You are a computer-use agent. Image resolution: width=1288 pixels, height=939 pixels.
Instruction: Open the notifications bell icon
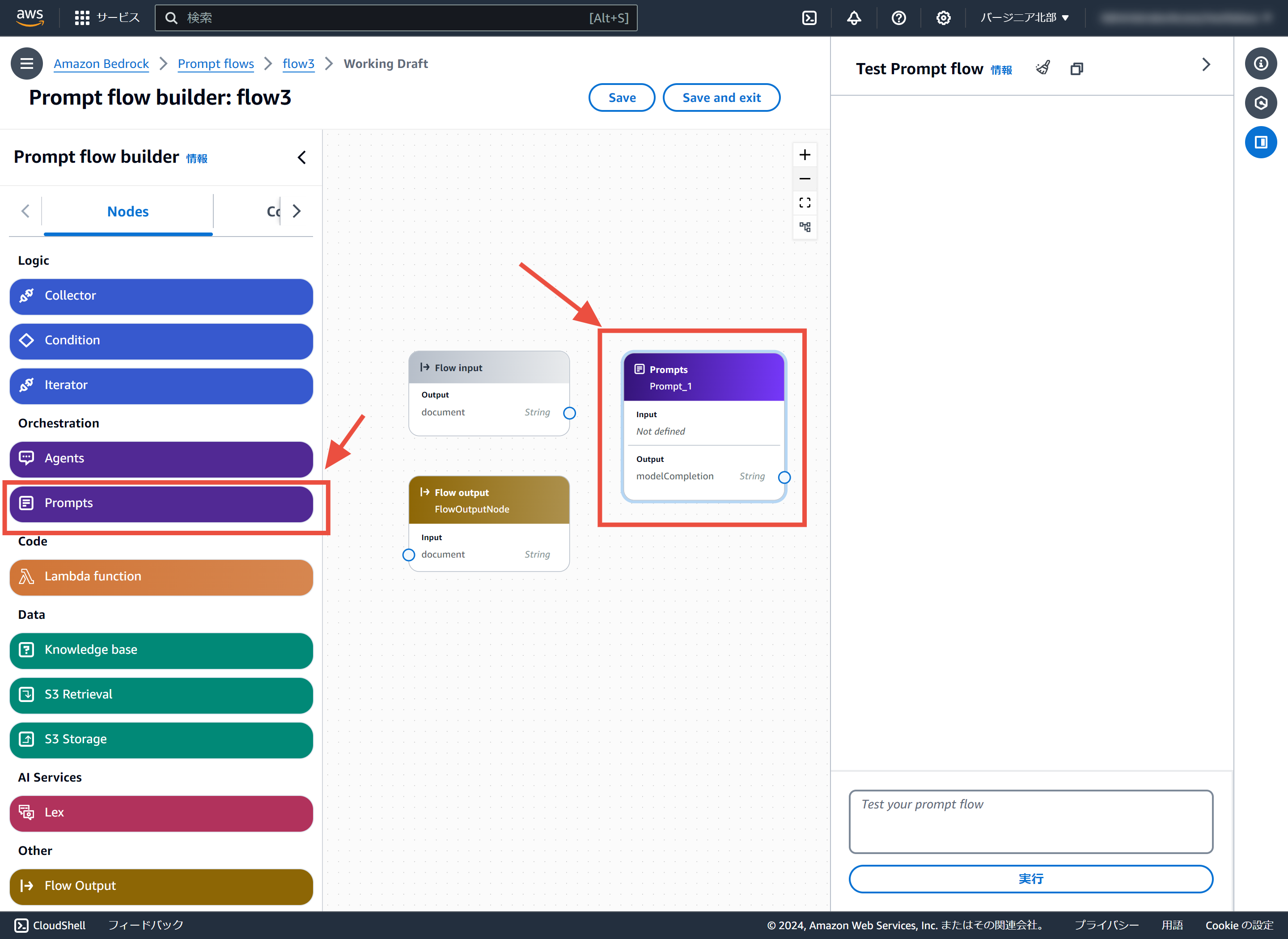[854, 18]
